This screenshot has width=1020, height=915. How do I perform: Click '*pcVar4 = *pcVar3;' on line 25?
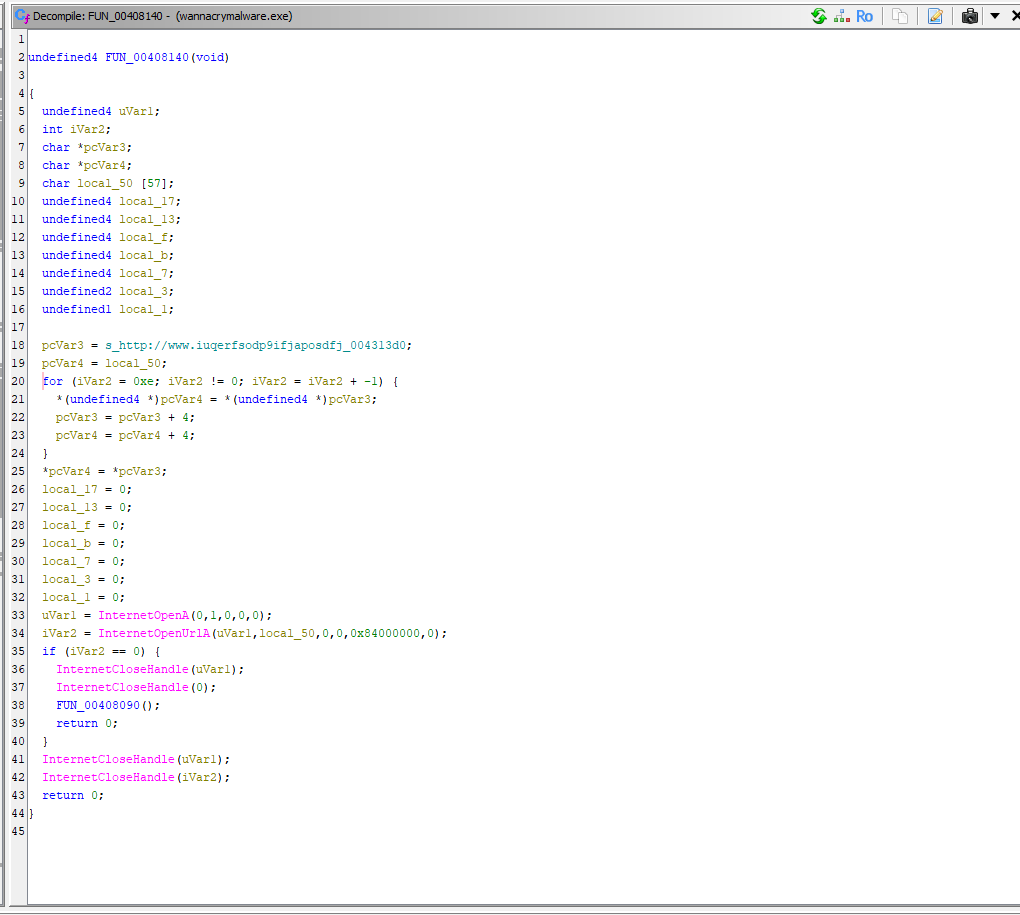point(104,471)
